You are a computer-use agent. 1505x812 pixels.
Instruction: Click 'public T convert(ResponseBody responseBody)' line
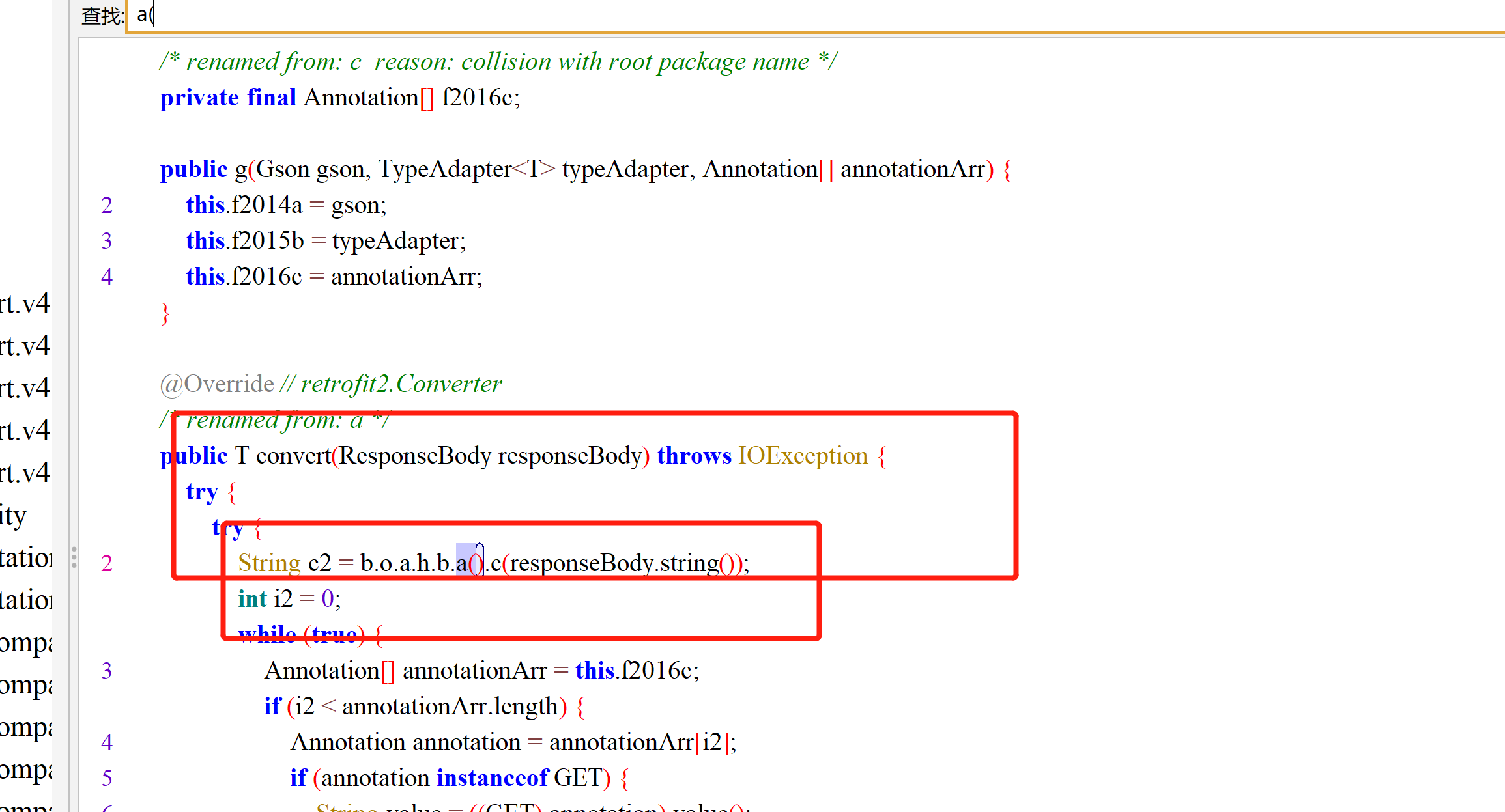coord(523,456)
